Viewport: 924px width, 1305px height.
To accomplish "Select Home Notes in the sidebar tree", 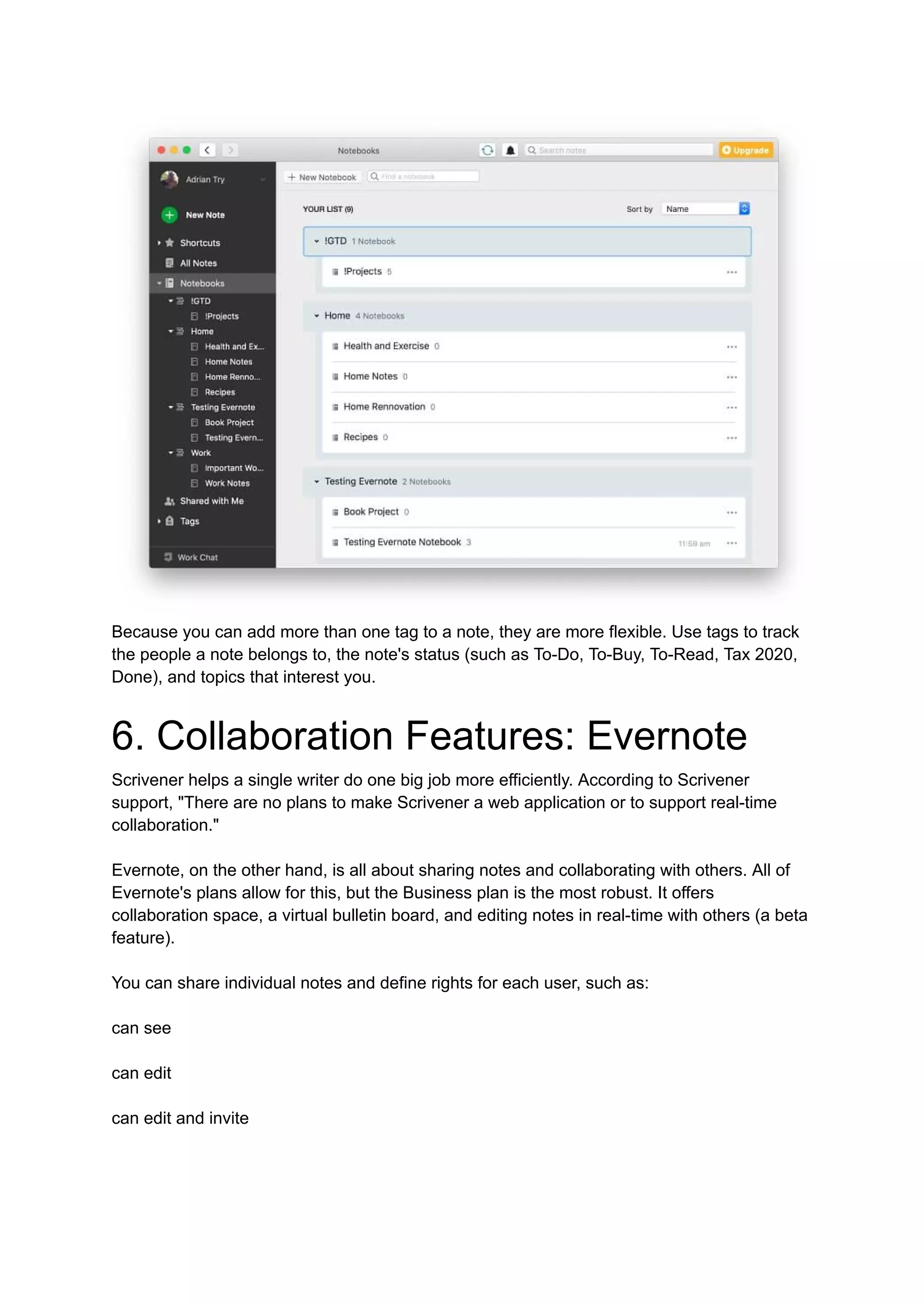I will coord(228,362).
